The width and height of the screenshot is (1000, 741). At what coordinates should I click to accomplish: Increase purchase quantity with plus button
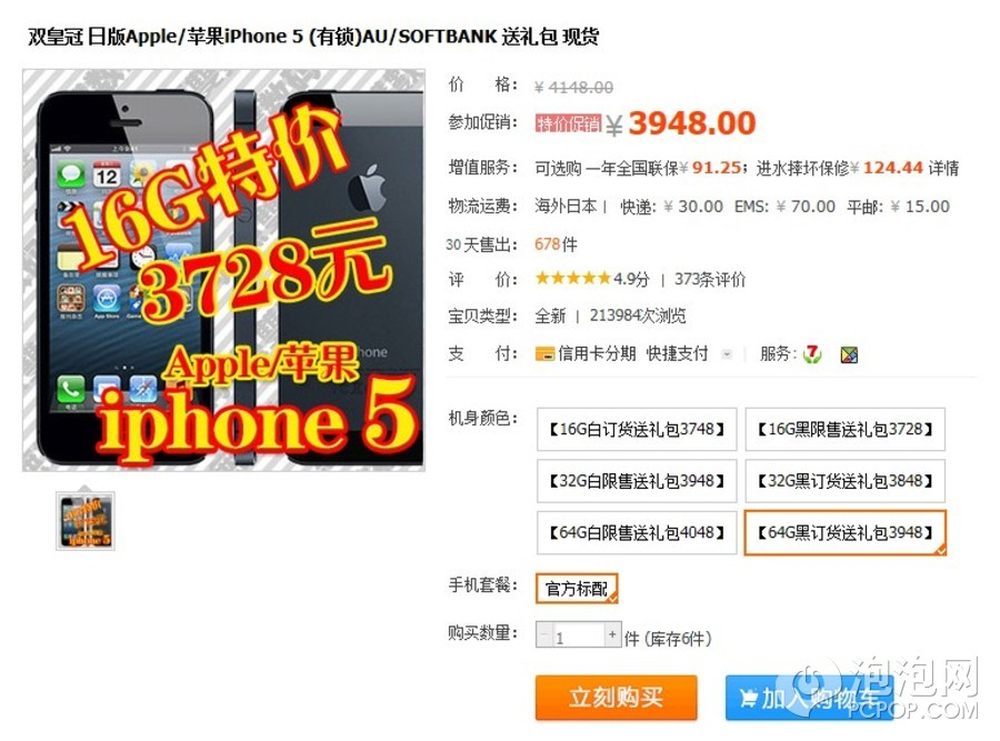tap(612, 635)
